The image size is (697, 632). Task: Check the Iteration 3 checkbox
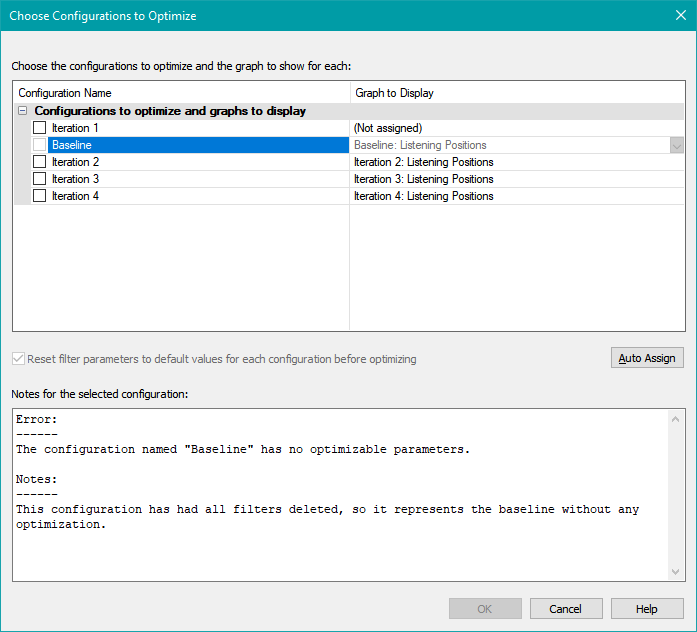pyautogui.click(x=40, y=179)
